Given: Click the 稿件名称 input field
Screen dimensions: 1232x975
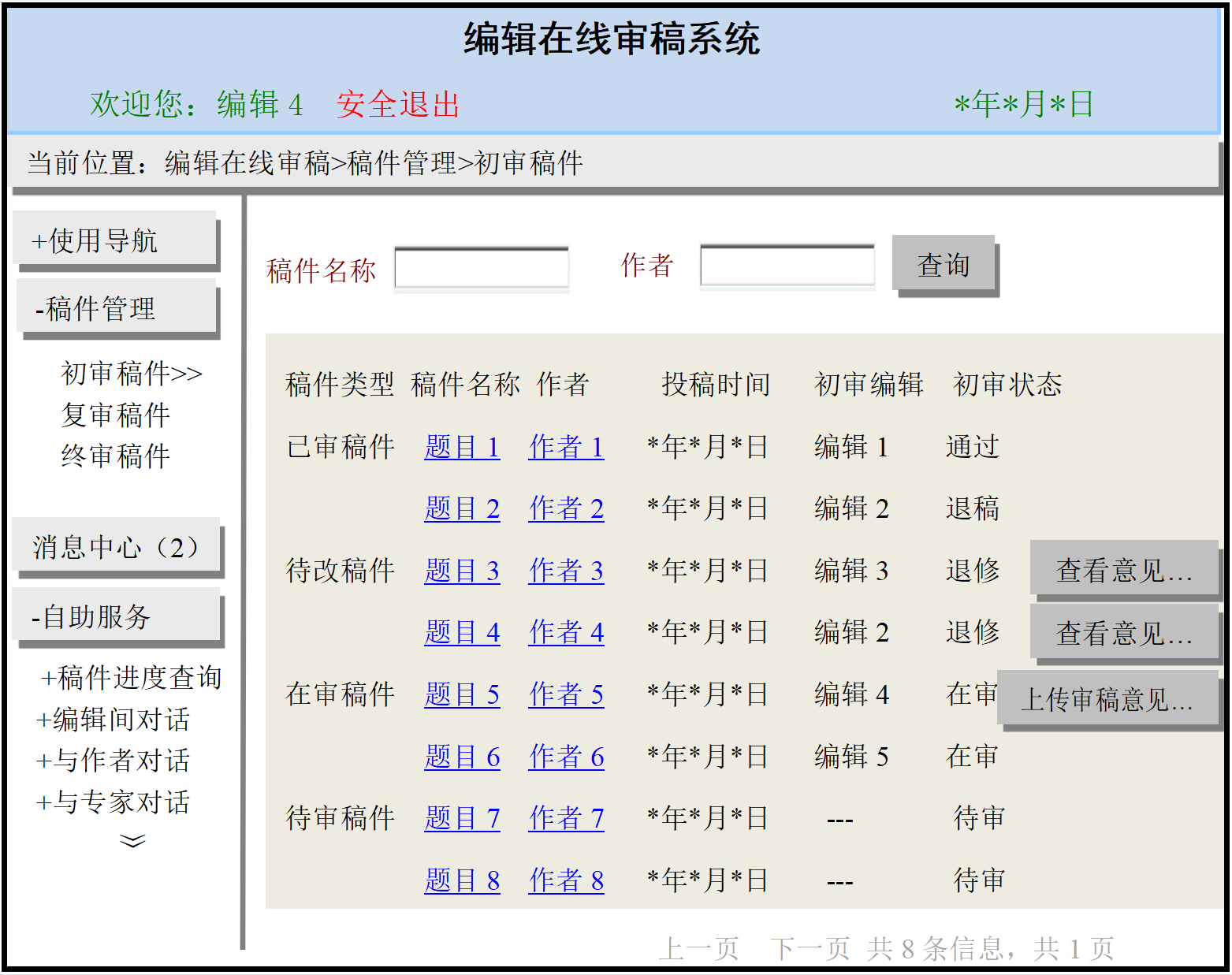Looking at the screenshot, I should click(x=481, y=269).
